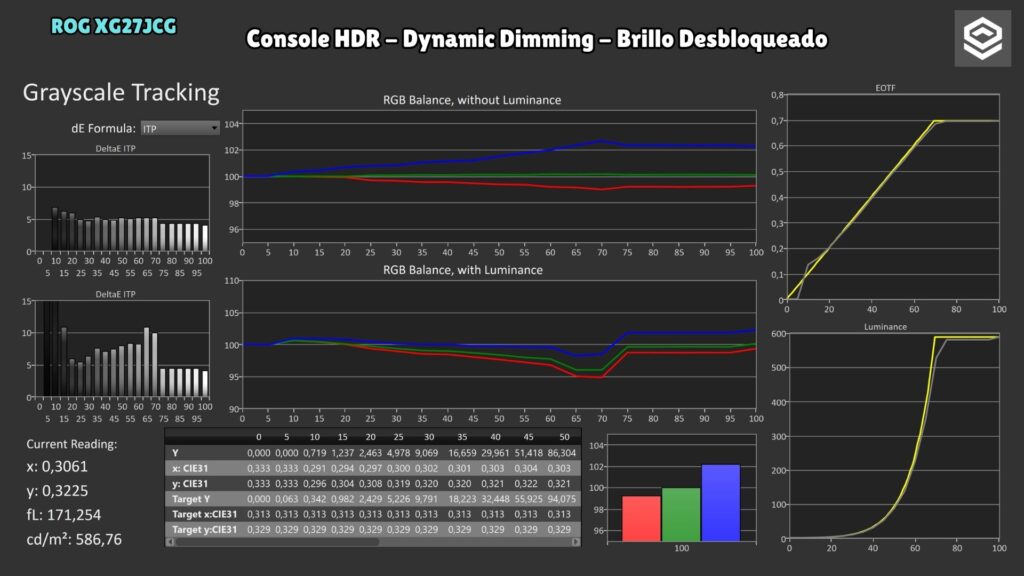Click the table scrollbar left arrow
Image resolution: width=1024 pixels, height=576 pixels.
coord(170,542)
